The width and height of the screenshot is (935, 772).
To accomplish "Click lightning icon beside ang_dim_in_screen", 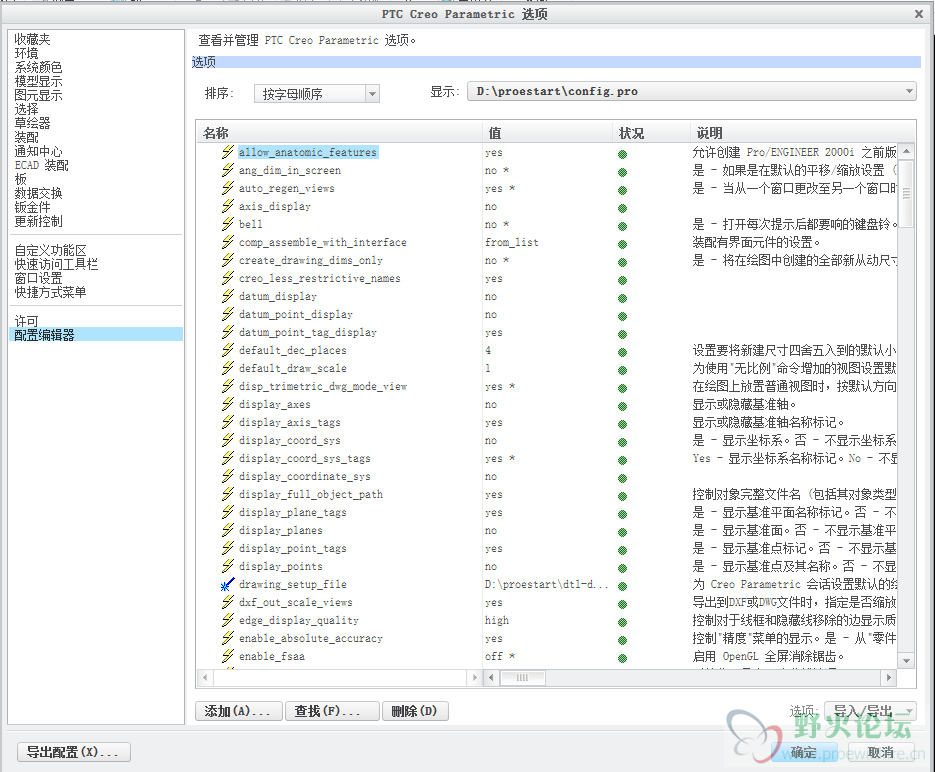I will (x=228, y=170).
